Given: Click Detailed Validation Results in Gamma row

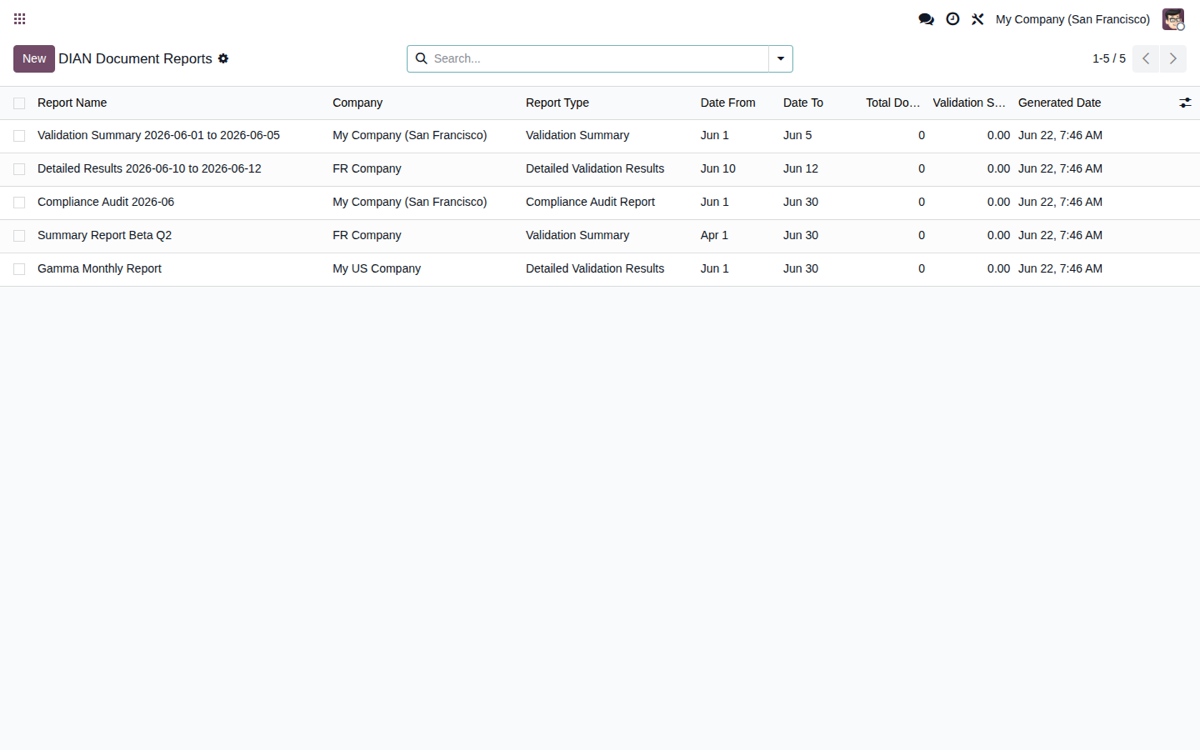Looking at the screenshot, I should point(595,269).
